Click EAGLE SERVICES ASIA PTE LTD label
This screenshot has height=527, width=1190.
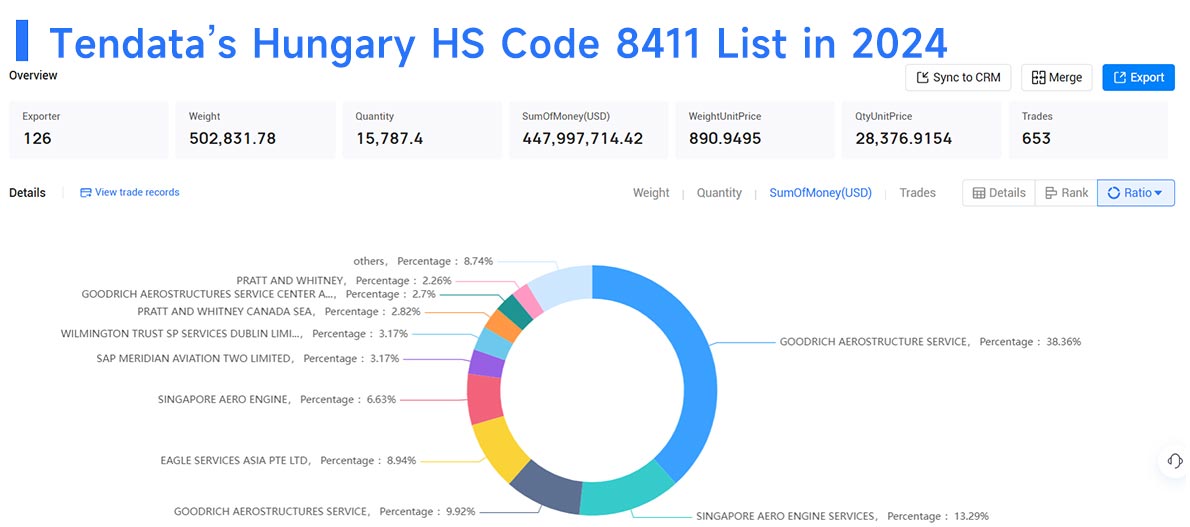click(288, 460)
